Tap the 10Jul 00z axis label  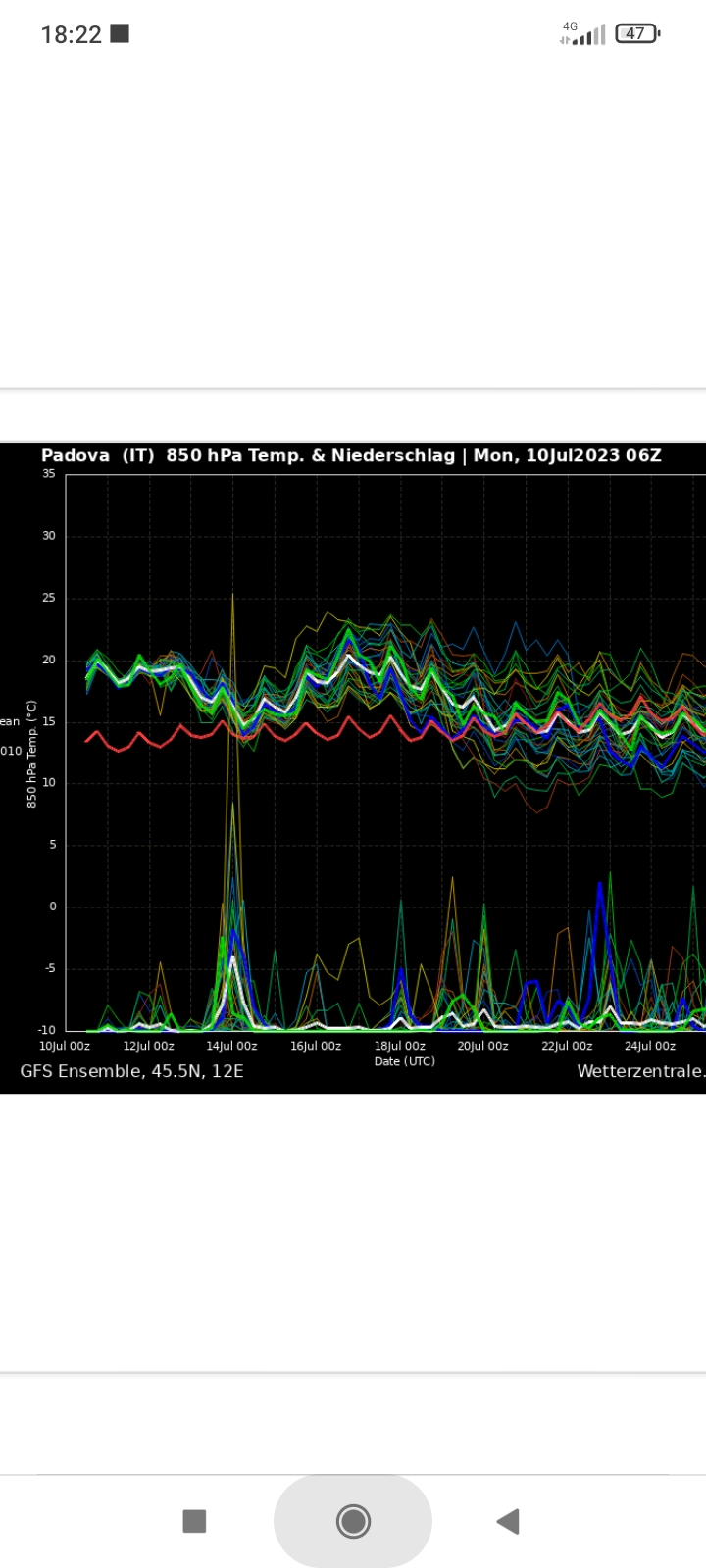pos(65,1046)
